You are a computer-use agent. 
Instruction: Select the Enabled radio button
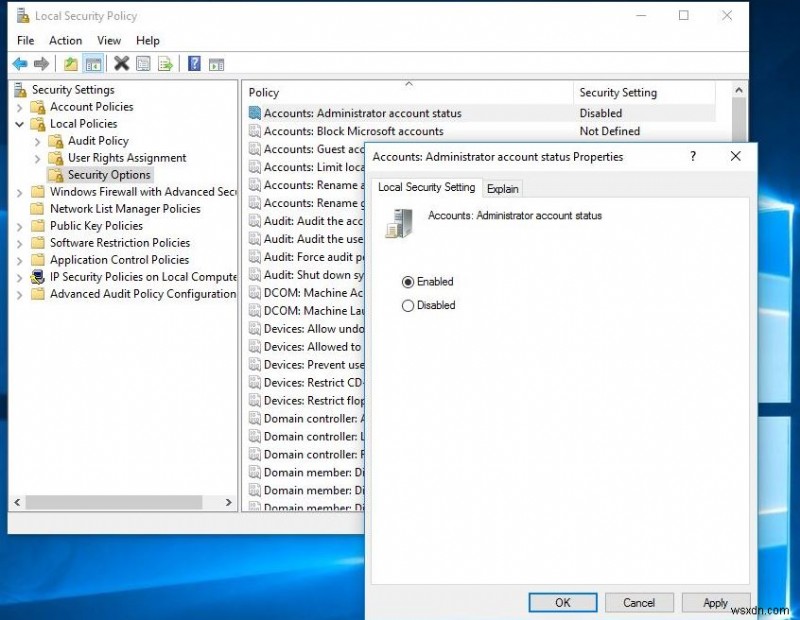[x=408, y=281]
